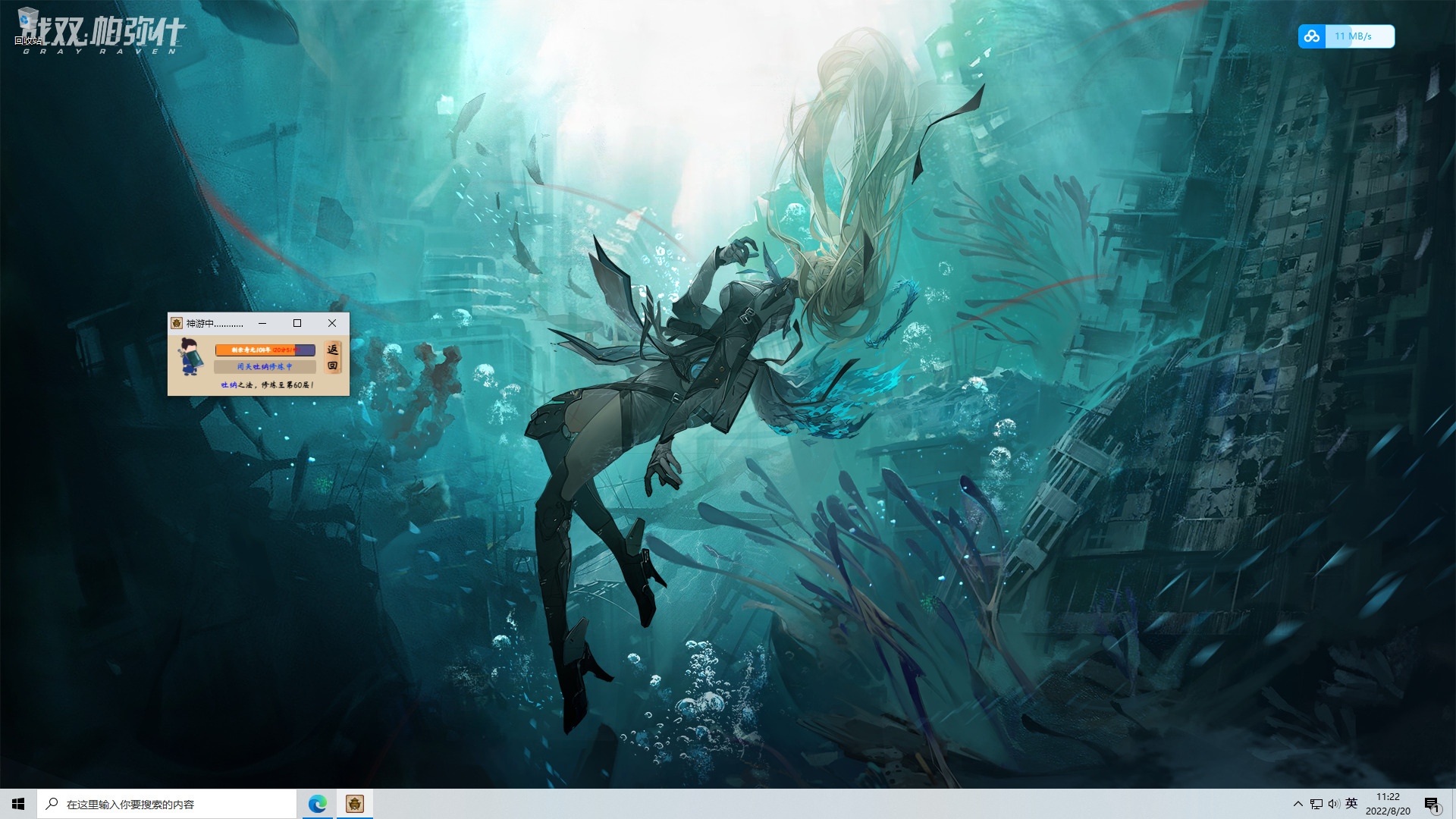This screenshot has width=1456, height=819.
Task: Maximize the 神游中 game window
Action: pos(297,323)
